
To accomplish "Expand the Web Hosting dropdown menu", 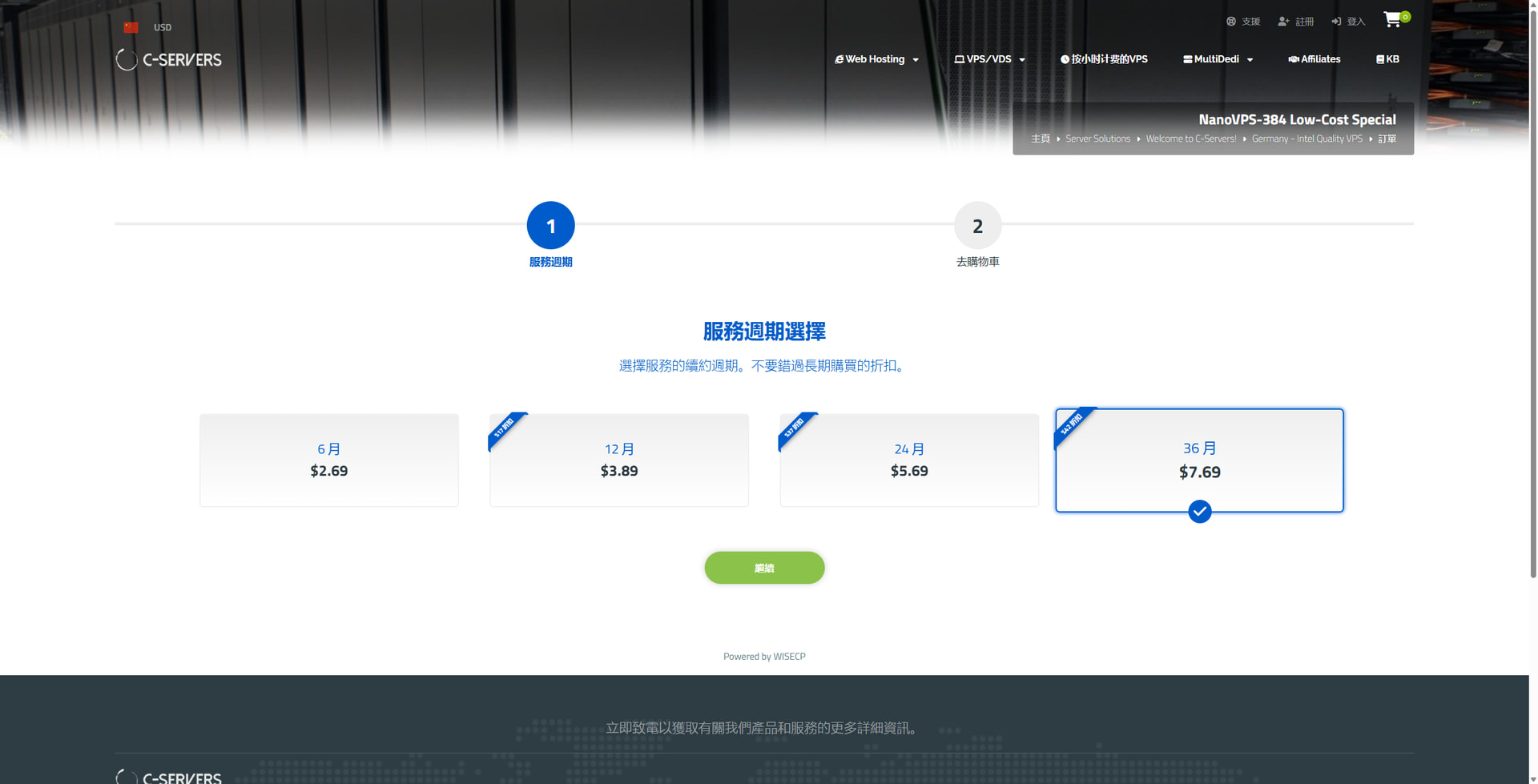I will click(876, 59).
